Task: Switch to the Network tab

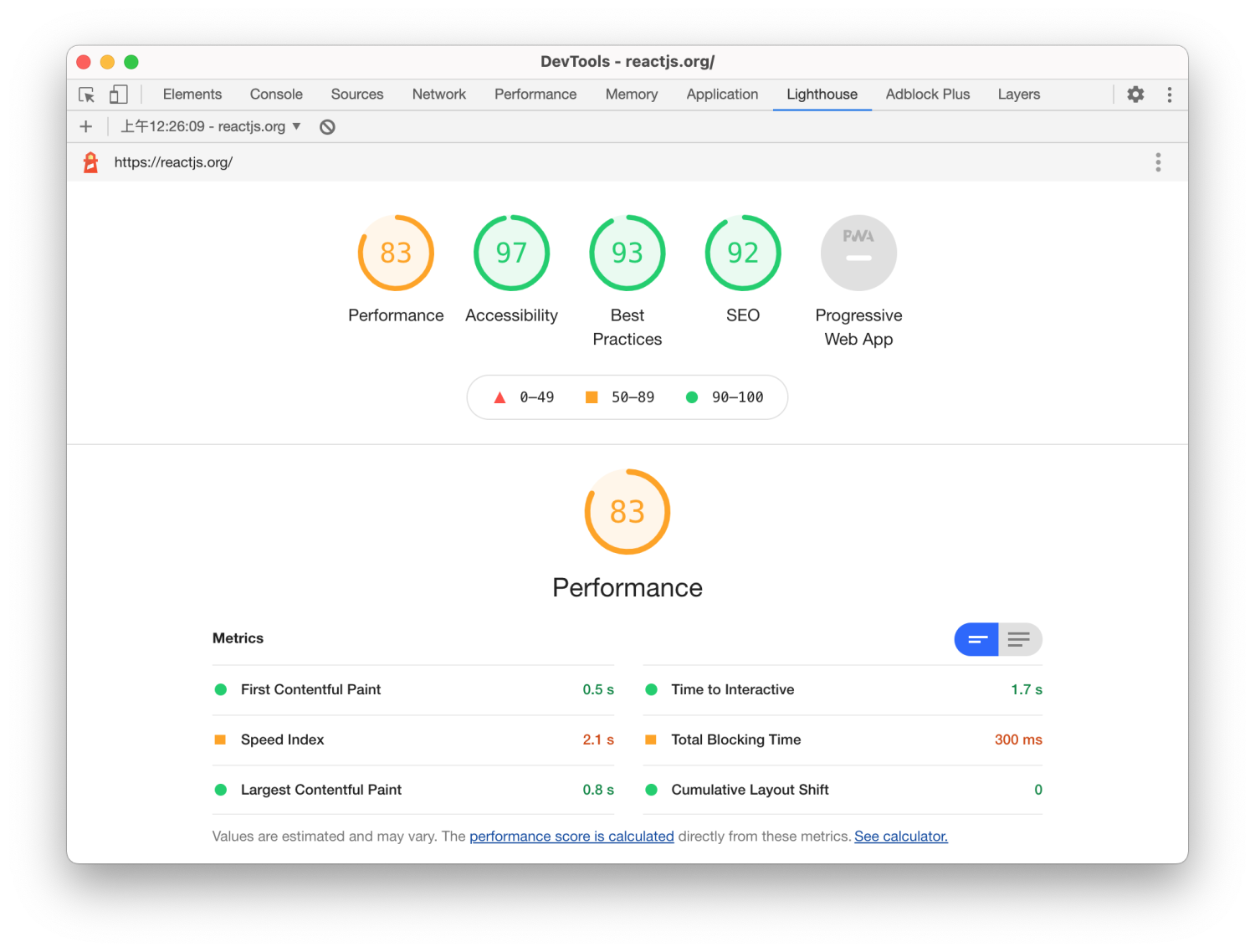Action: click(x=438, y=95)
